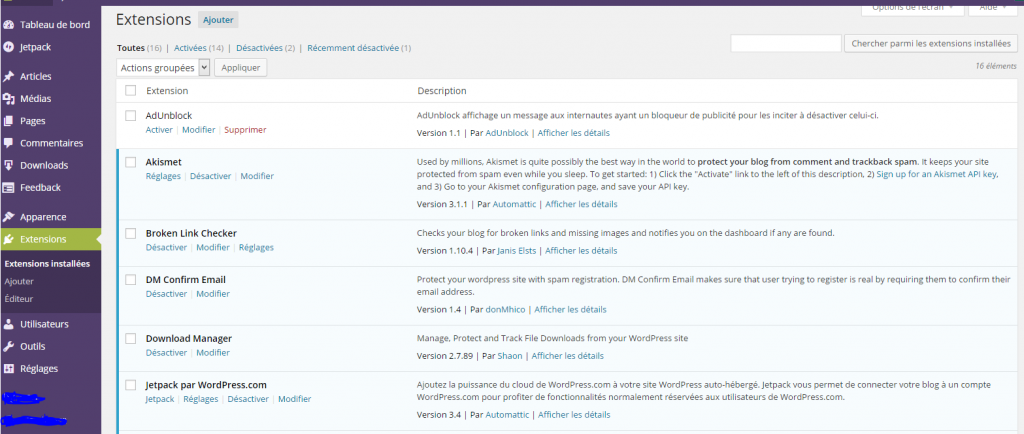
Task: Click Supprimer link under AdUnblock
Action: pyautogui.click(x=245, y=130)
